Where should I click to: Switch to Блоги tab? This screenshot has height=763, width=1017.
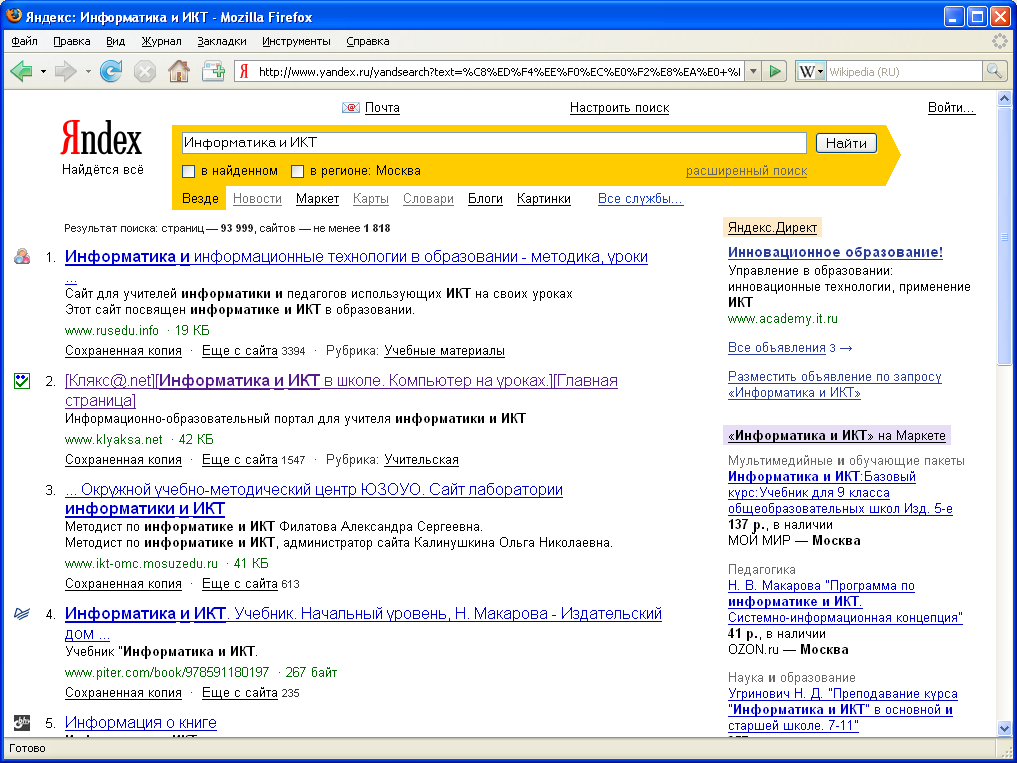coord(485,199)
